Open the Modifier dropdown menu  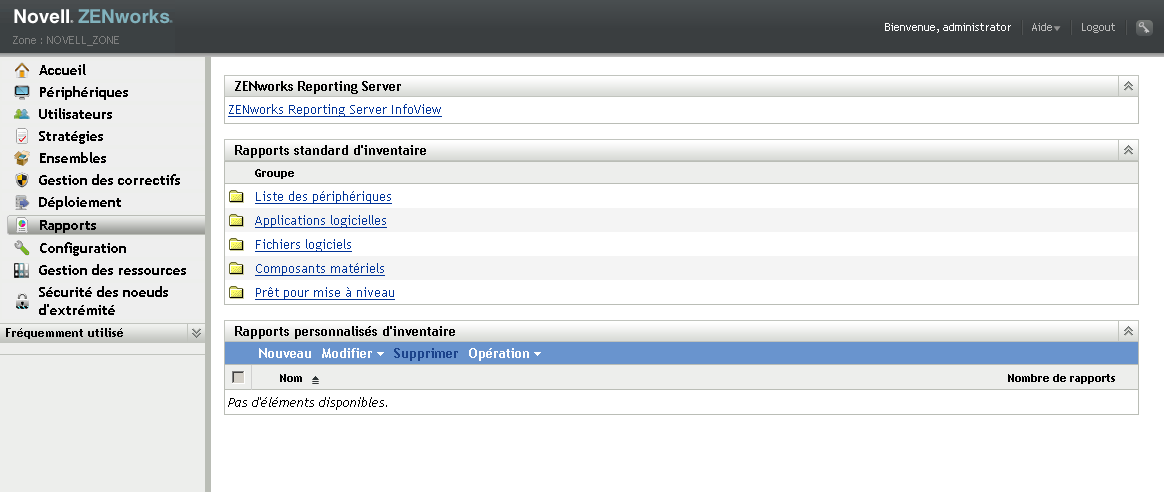352,354
